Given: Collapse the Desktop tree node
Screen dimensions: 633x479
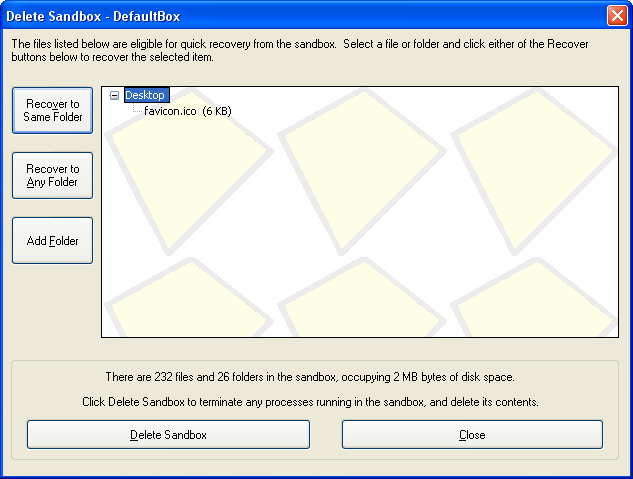Looking at the screenshot, I should click(114, 95).
